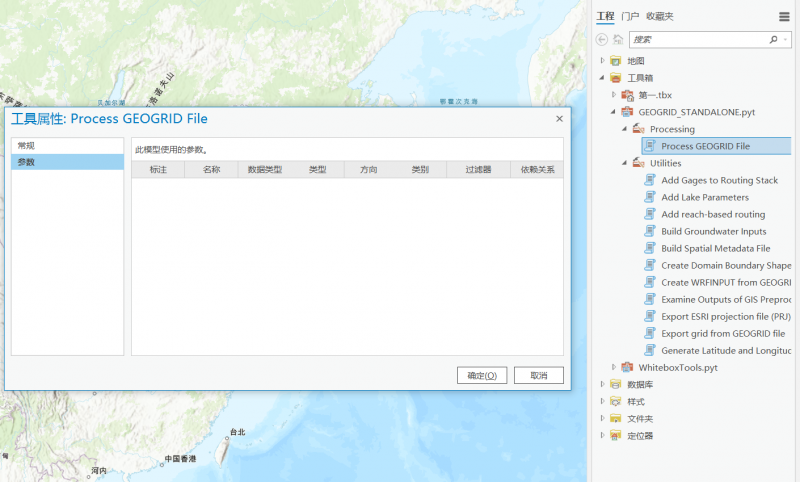Click the 取消 button
Image resolution: width=800 pixels, height=482 pixels.
(x=539, y=375)
